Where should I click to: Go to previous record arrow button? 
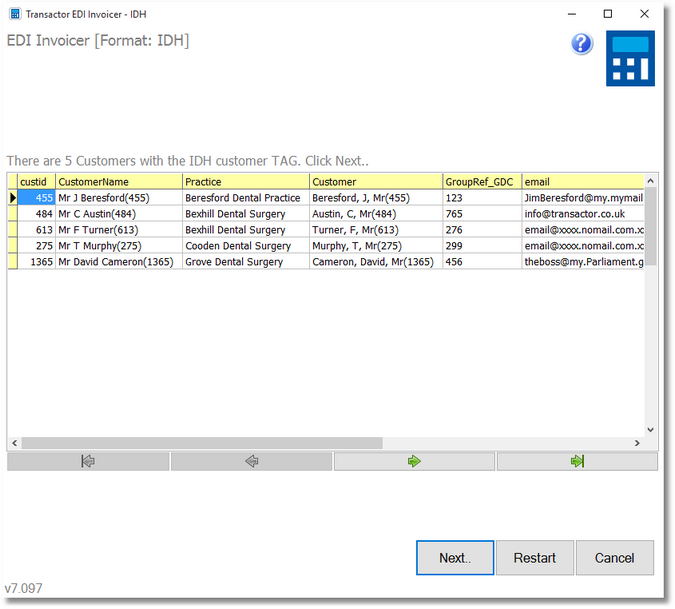[x=251, y=462]
